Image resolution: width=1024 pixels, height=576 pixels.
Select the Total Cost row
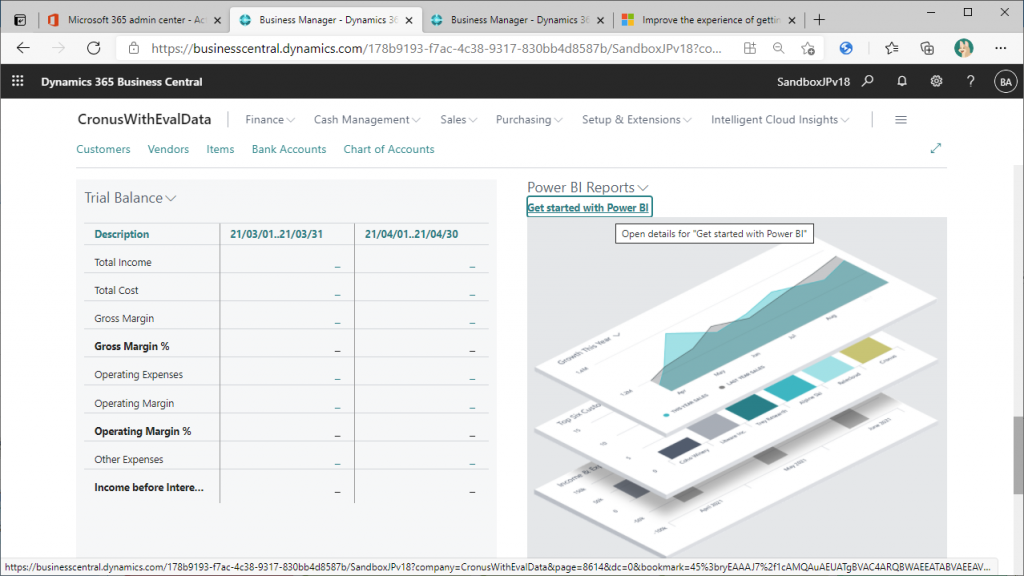click(286, 290)
